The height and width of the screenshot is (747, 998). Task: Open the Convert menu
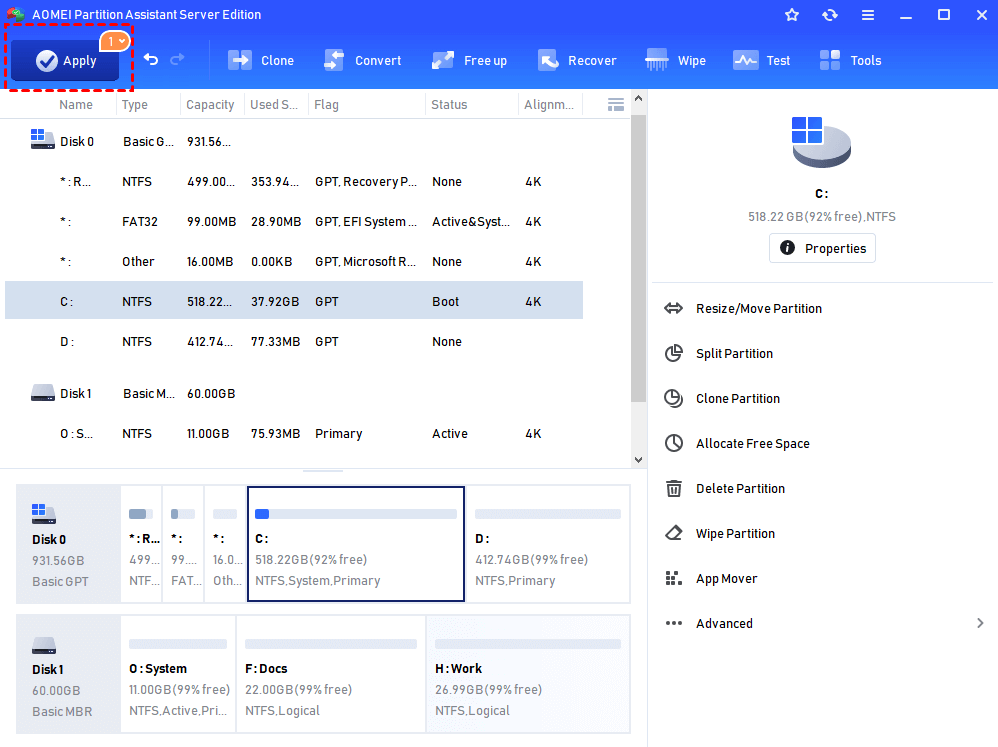(x=363, y=60)
